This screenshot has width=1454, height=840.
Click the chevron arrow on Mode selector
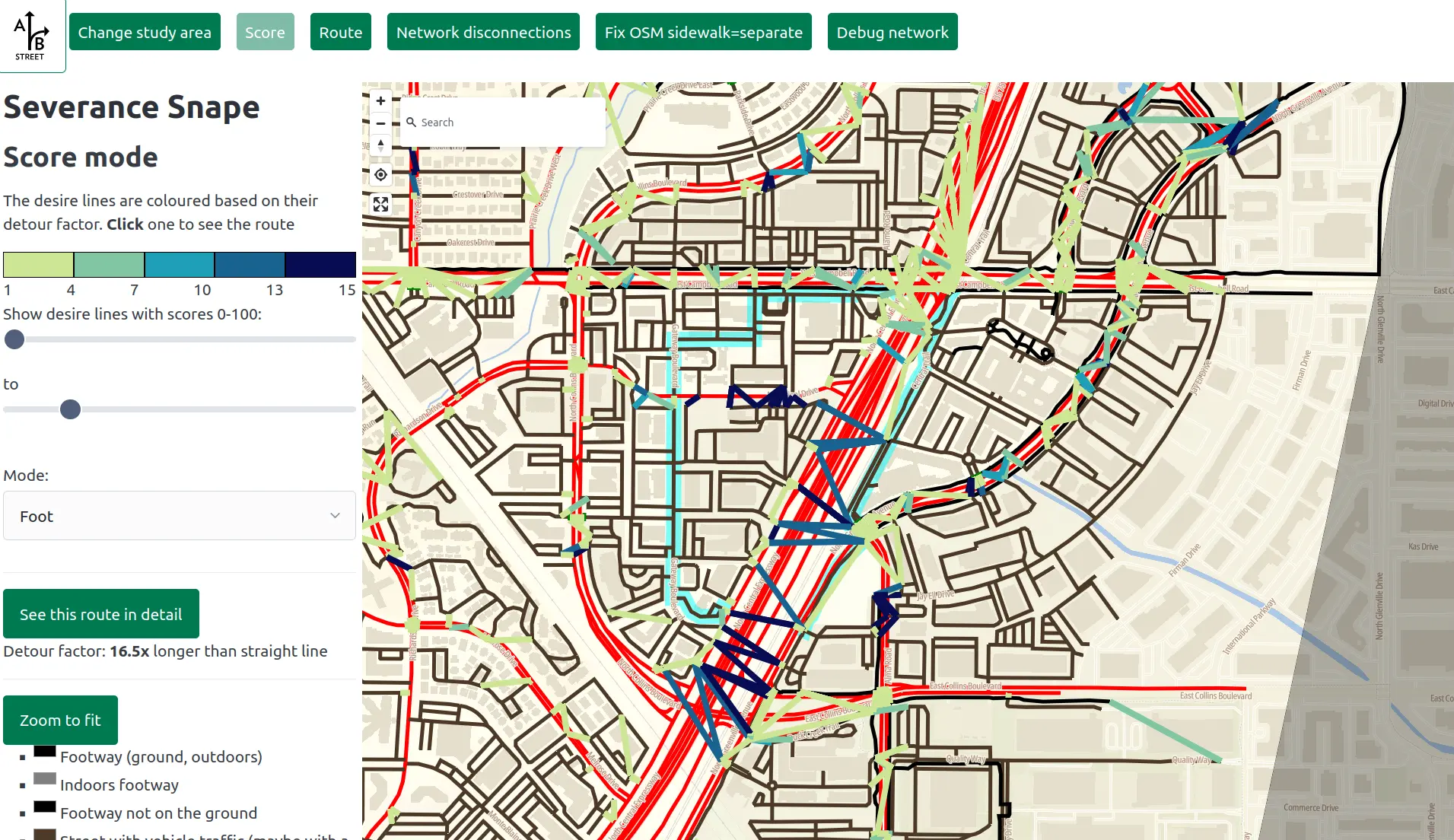click(335, 516)
